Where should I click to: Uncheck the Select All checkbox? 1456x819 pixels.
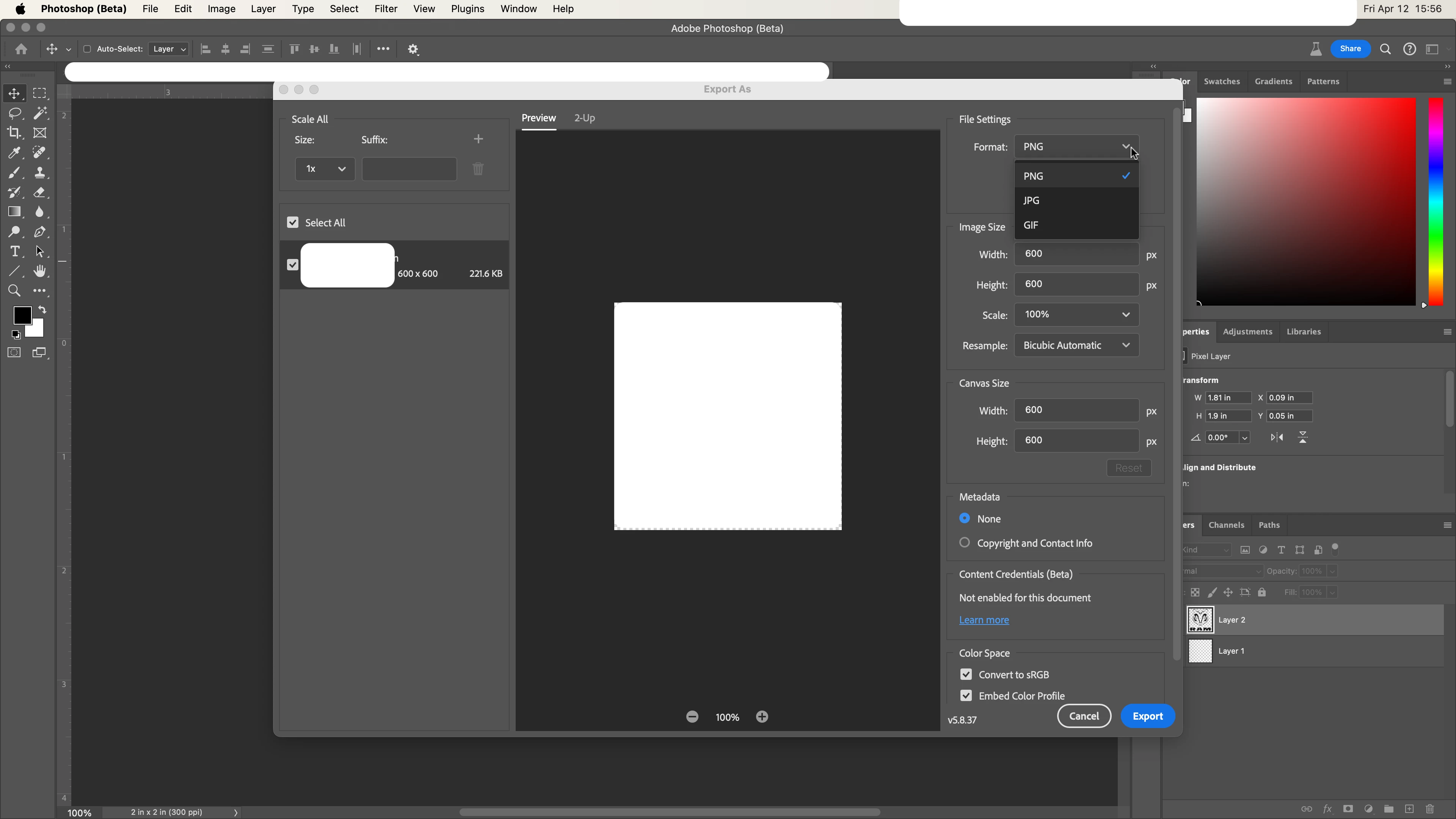pos(292,223)
